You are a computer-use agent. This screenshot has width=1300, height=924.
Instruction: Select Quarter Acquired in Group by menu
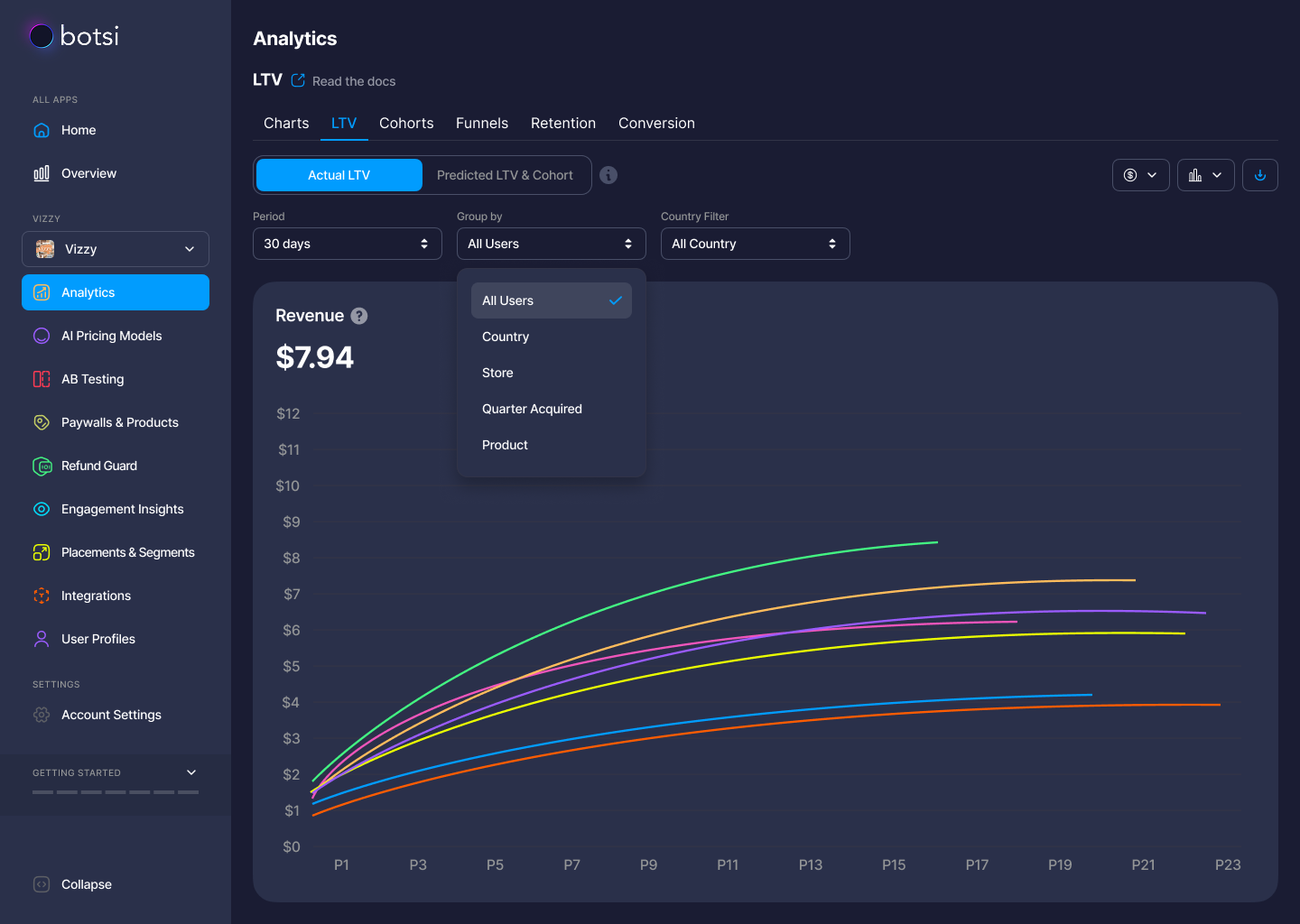pos(532,409)
